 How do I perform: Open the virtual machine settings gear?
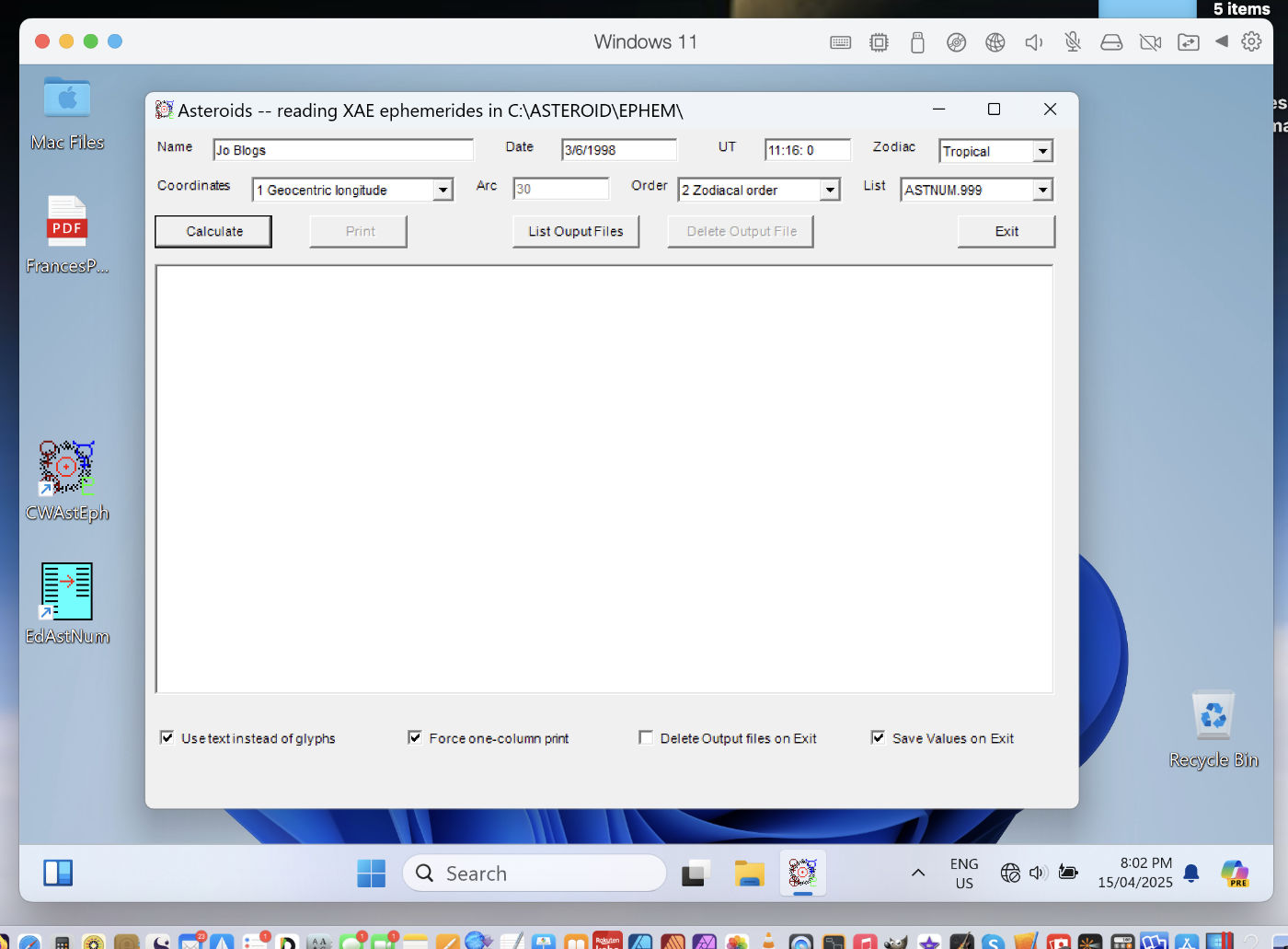point(1251,41)
